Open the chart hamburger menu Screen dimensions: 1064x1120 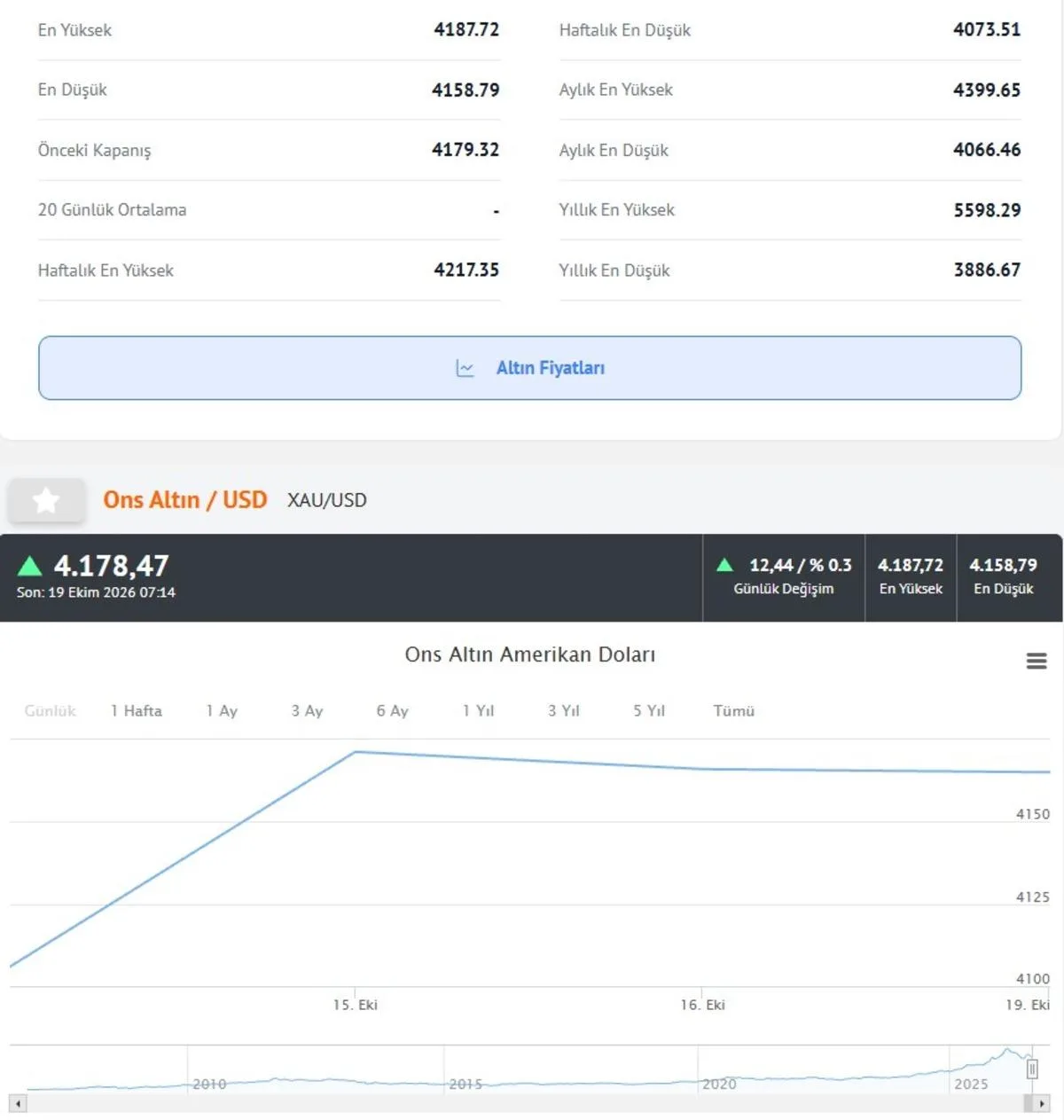point(1037,662)
